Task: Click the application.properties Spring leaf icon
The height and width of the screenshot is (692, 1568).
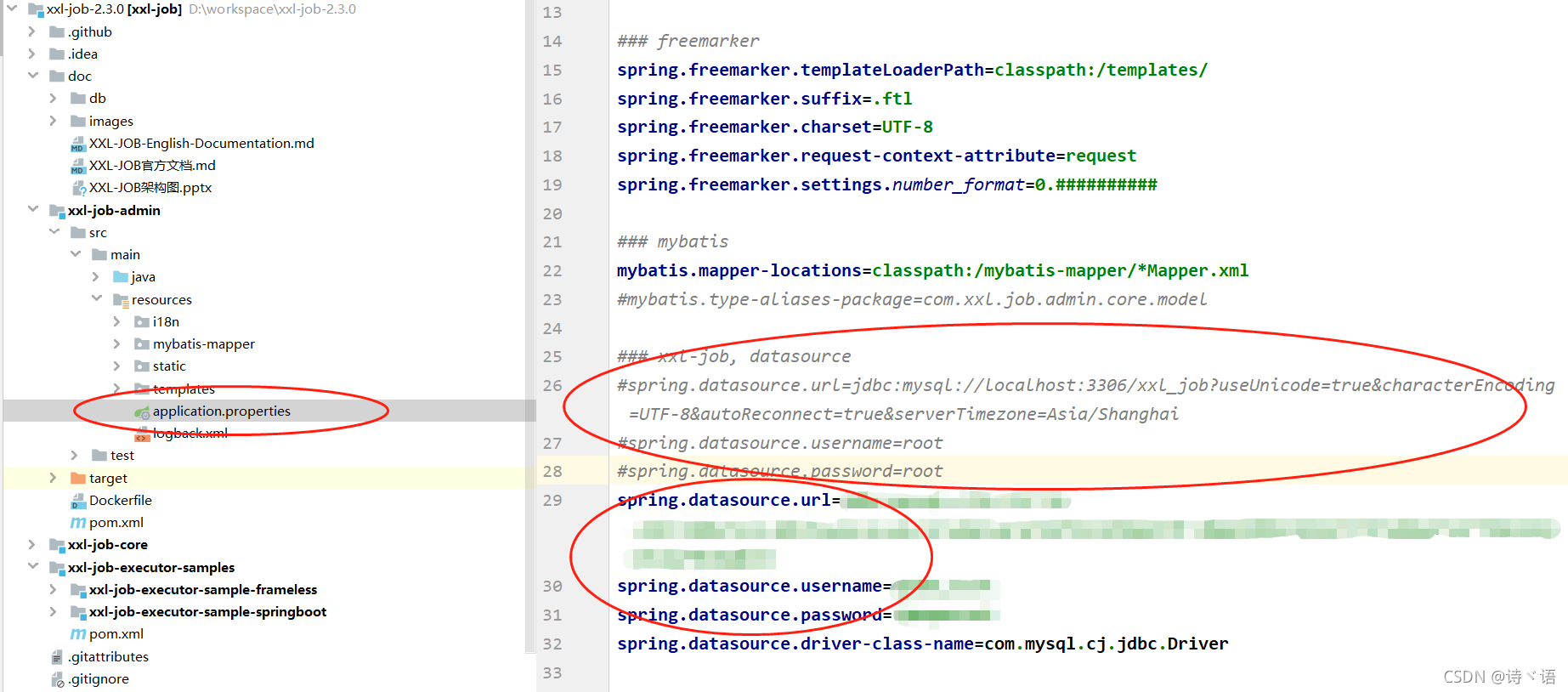Action: point(142,411)
